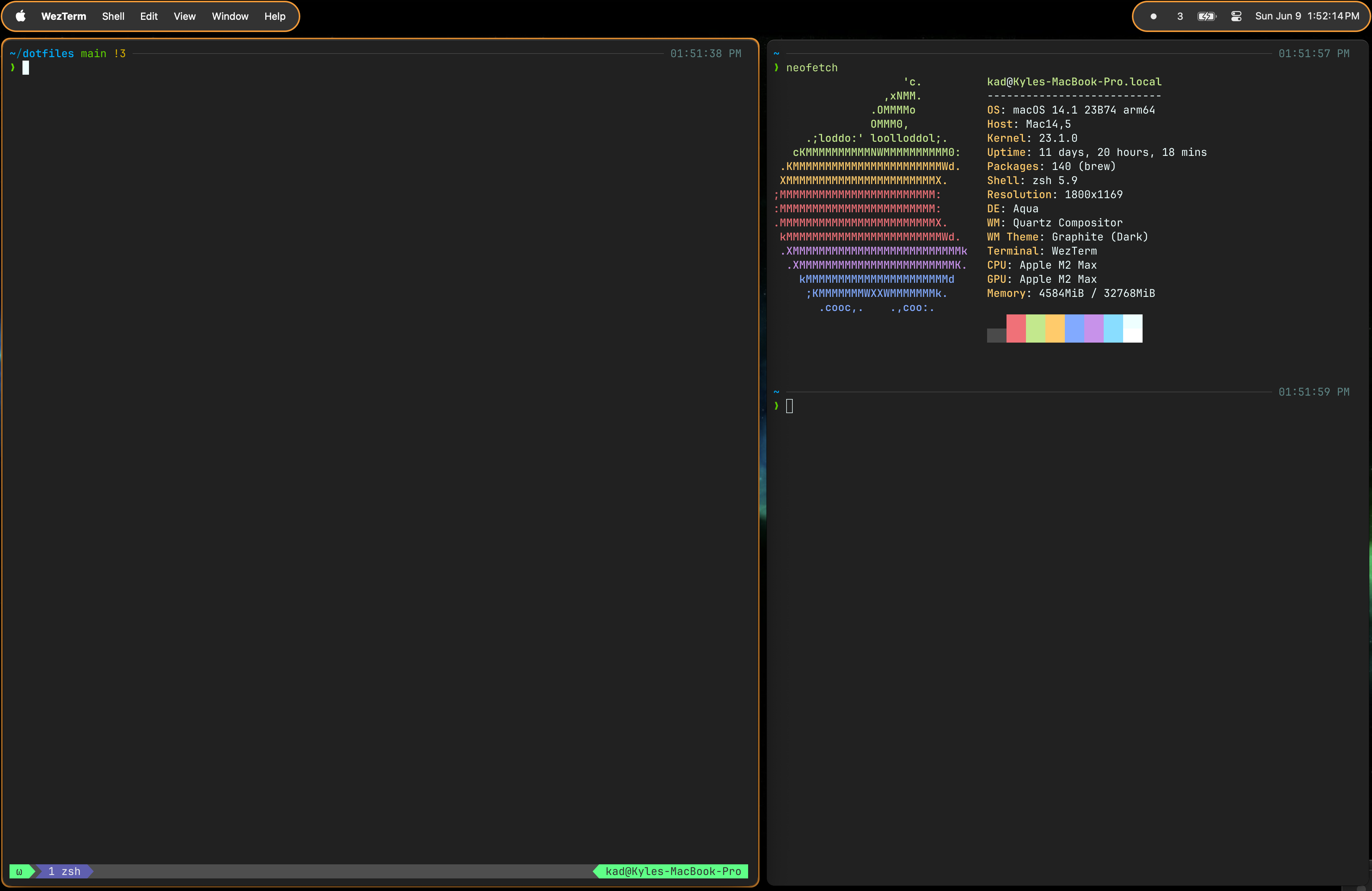Open the Apple menu

pos(21,16)
